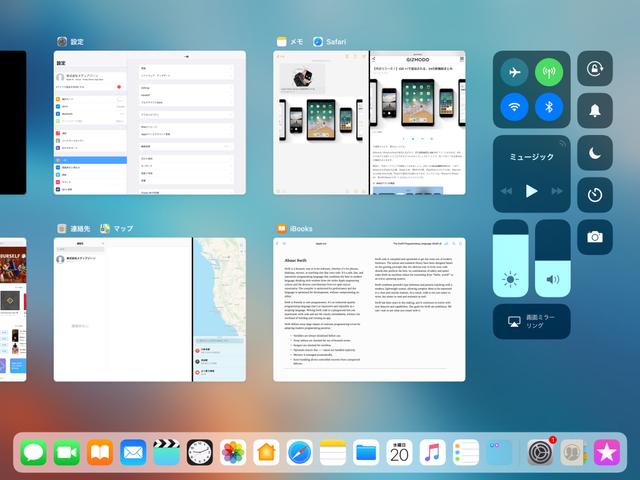This screenshot has height=480, width=640.
Task: Open Messages from the dock
Action: coord(33,452)
